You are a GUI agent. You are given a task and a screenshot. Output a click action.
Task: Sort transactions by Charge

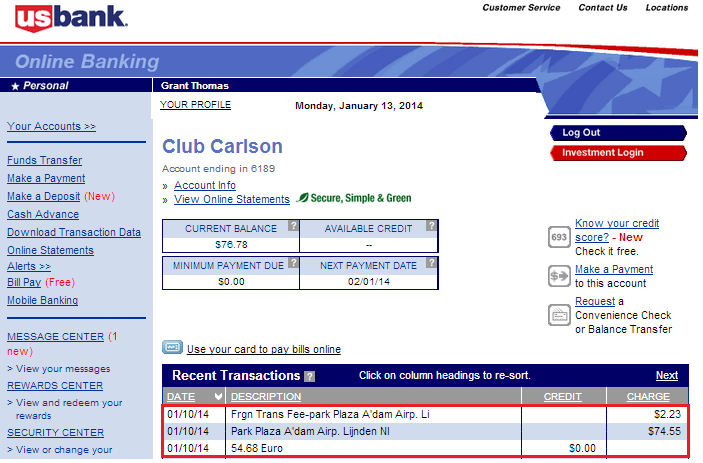point(648,397)
